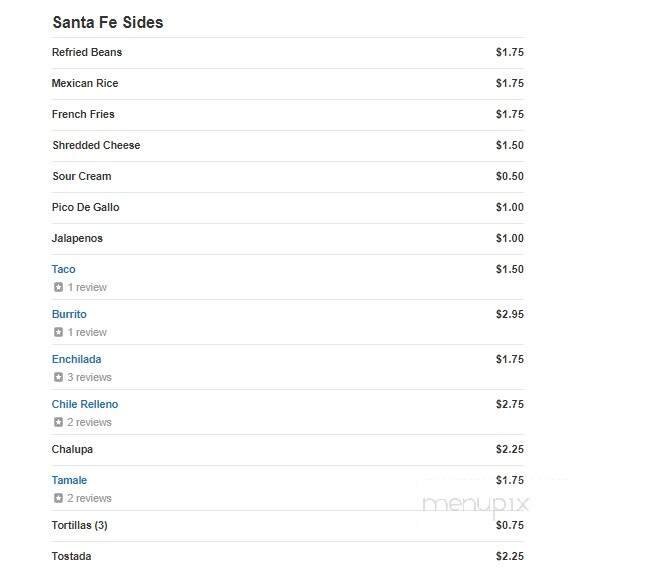Open the Chile Relleno link

click(85, 404)
